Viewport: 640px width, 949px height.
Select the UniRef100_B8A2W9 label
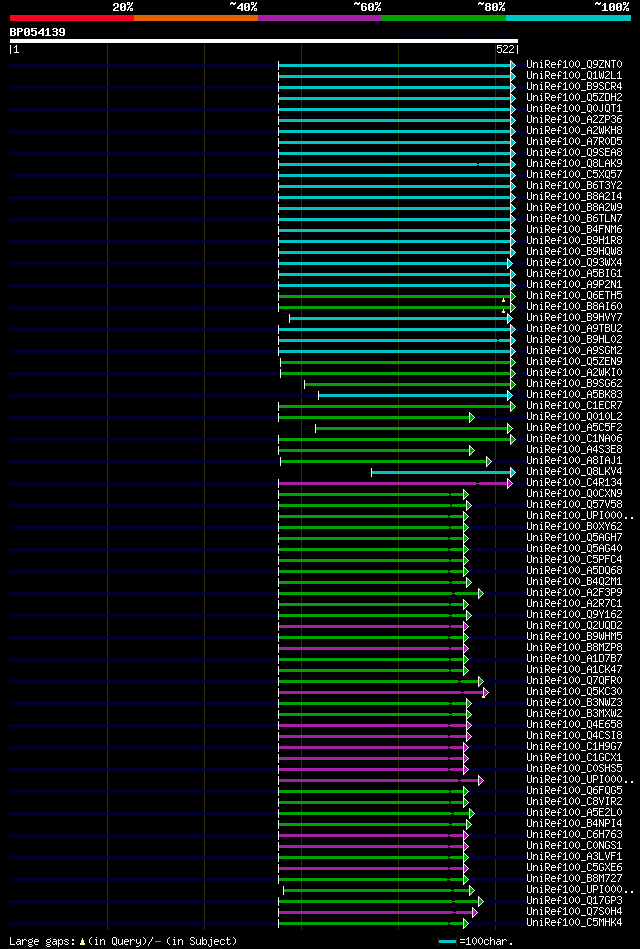click(574, 208)
